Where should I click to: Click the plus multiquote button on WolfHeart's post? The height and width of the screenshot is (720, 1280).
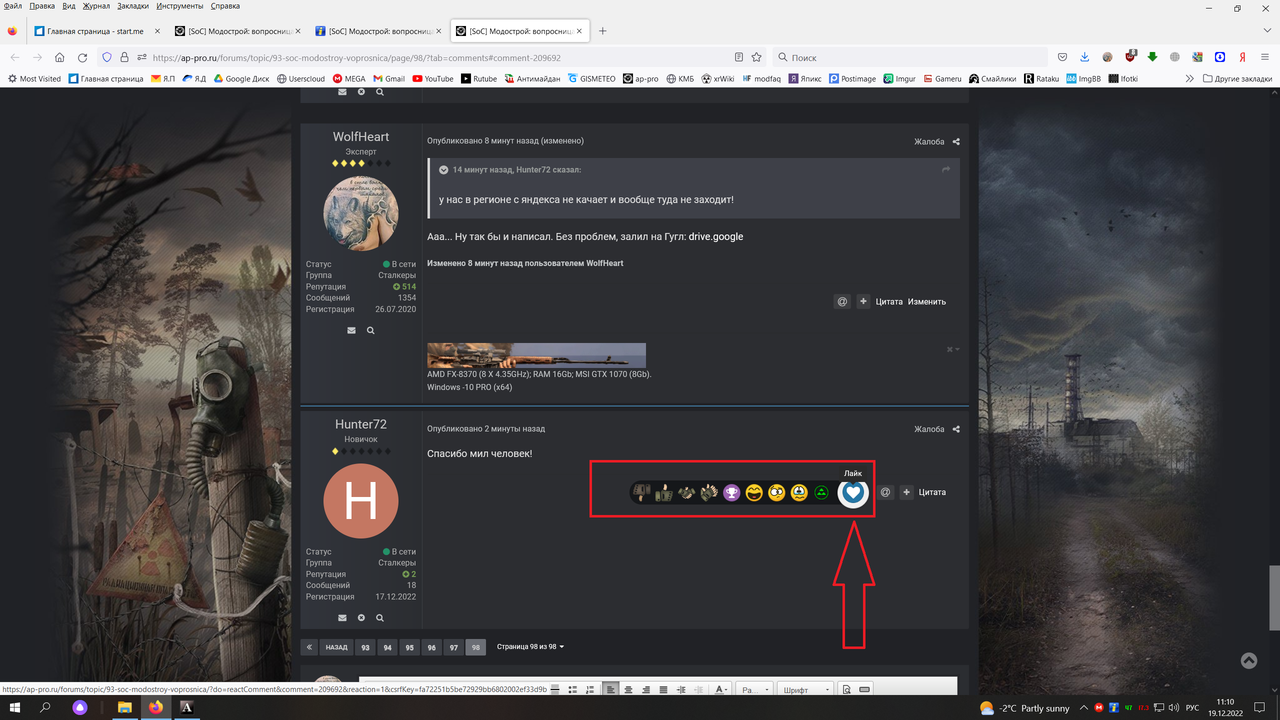point(863,301)
